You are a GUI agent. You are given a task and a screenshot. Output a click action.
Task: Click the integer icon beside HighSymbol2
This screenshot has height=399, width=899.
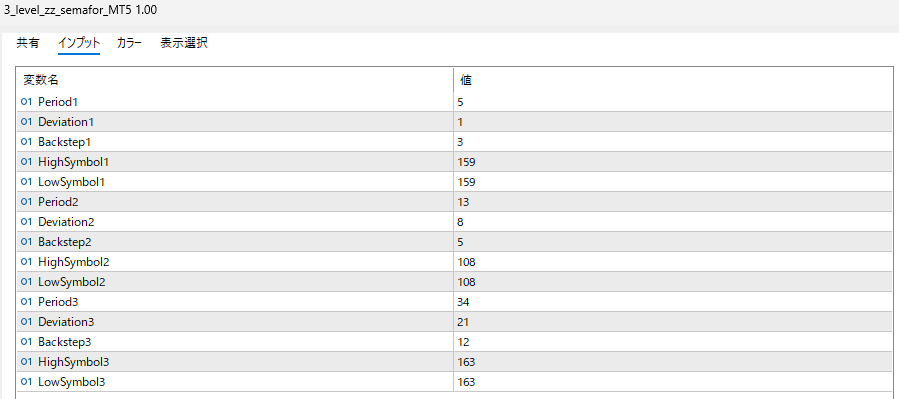coord(26,262)
